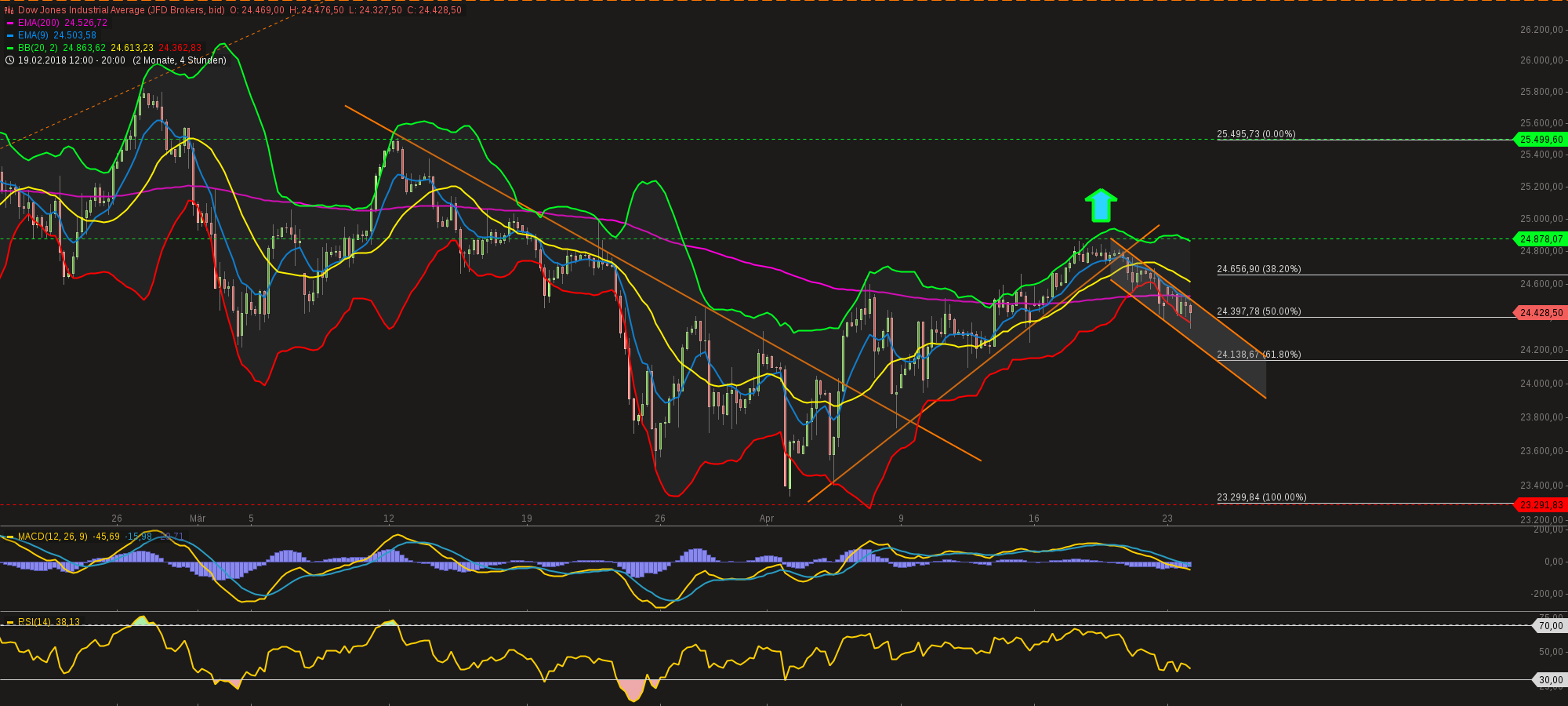Click the clock icon next to the date range
The image size is (1568, 706).
pos(9,60)
